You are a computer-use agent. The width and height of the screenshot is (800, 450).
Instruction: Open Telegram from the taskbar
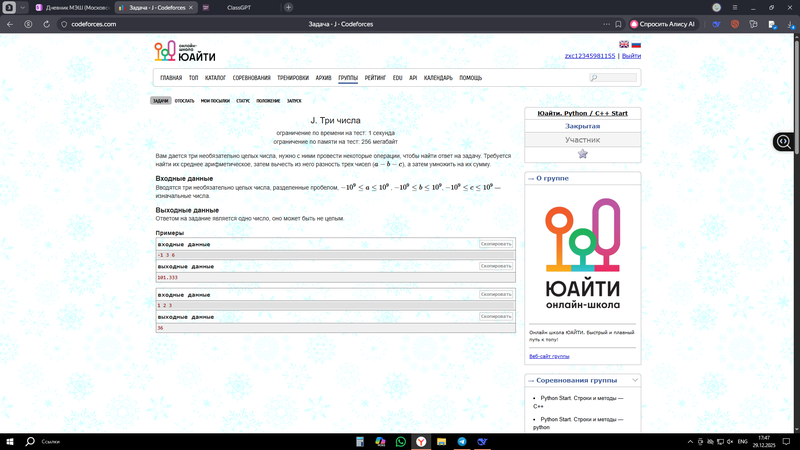tap(462, 441)
